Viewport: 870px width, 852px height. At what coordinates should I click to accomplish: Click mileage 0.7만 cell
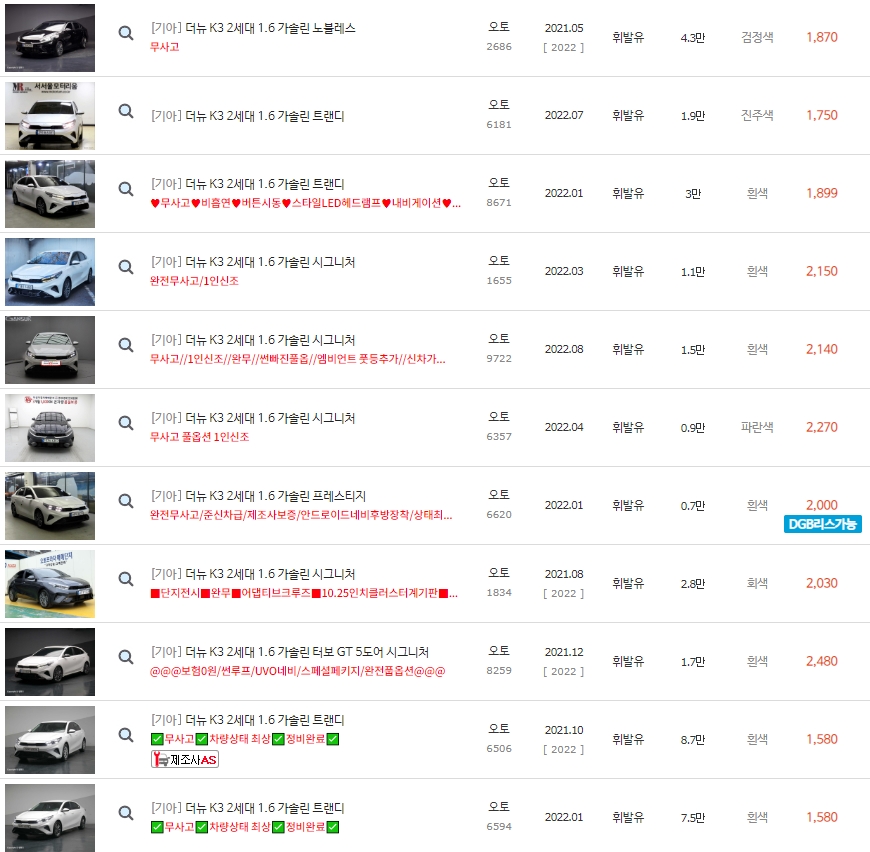(692, 506)
